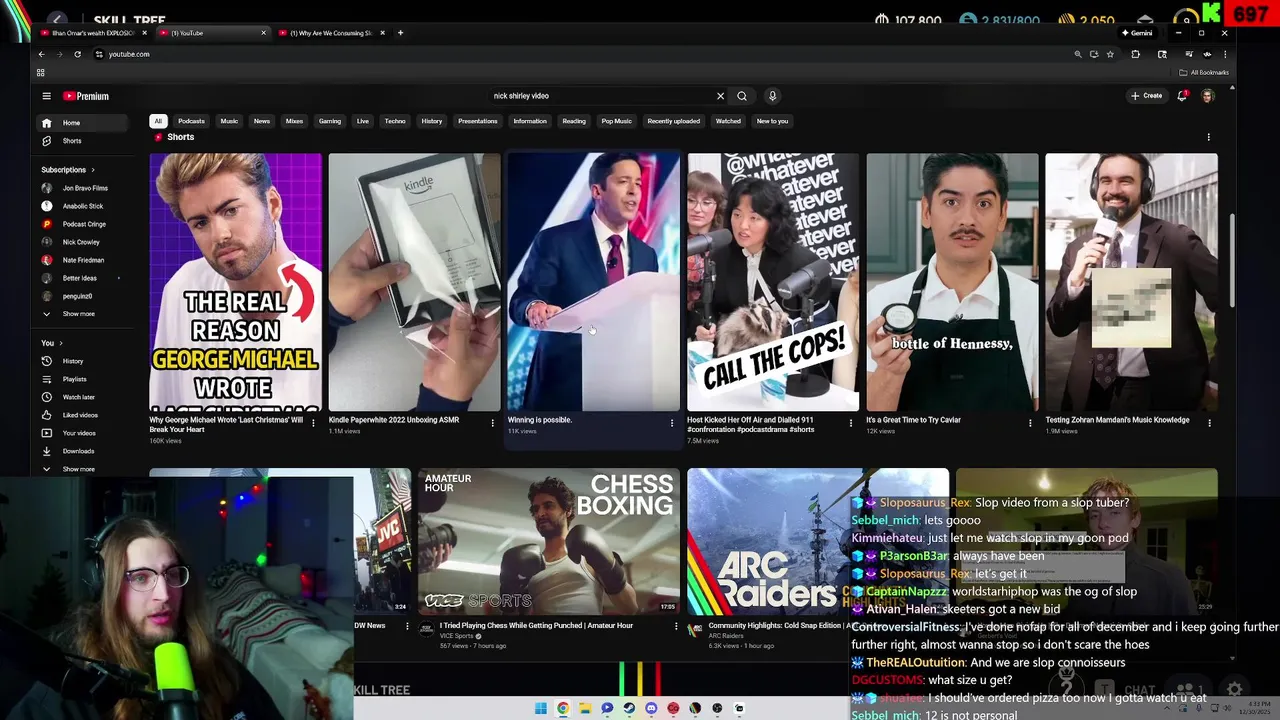Open Chrome extensions puzzle icon
1280x720 pixels.
(x=1135, y=54)
